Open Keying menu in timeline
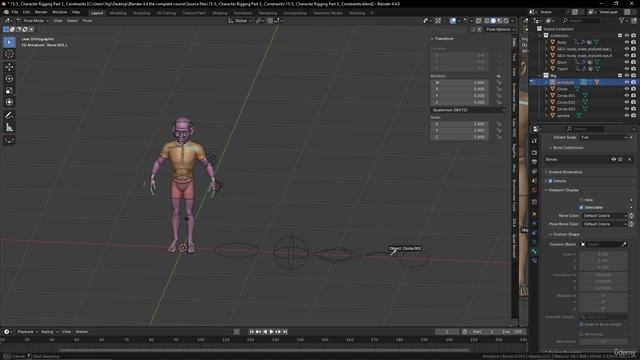 [49, 332]
